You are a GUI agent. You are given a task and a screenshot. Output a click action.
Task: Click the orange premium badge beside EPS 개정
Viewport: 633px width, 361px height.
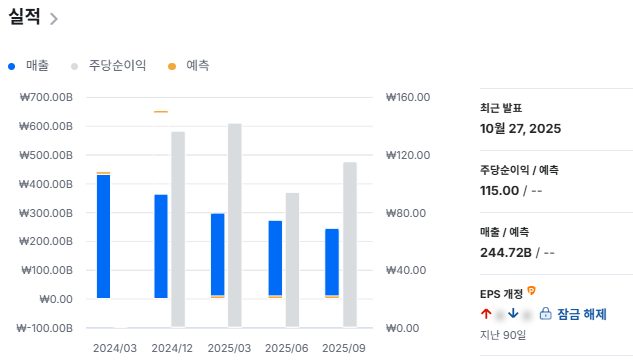(x=531, y=290)
